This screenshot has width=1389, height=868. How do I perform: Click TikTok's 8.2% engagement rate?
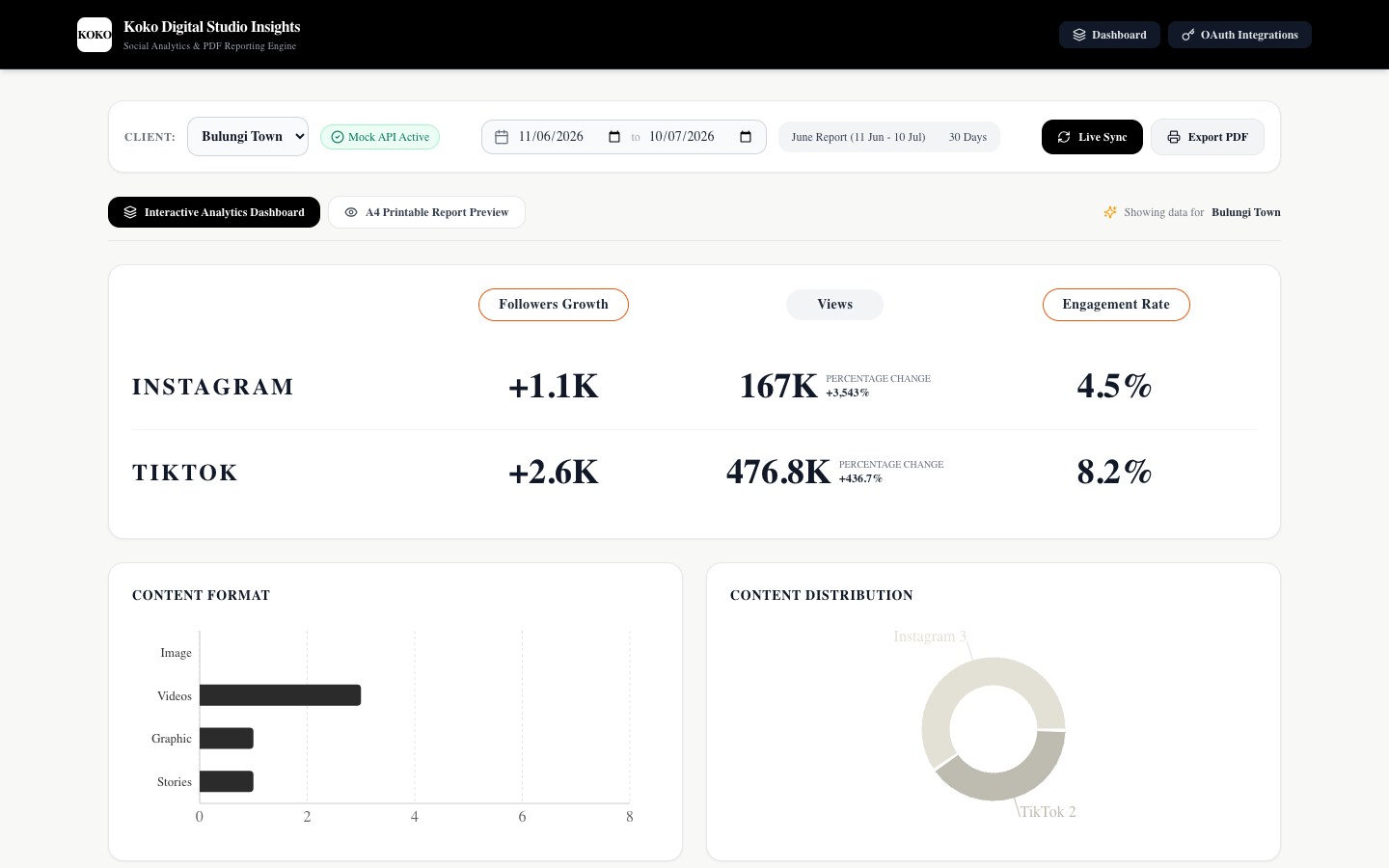[1115, 473]
